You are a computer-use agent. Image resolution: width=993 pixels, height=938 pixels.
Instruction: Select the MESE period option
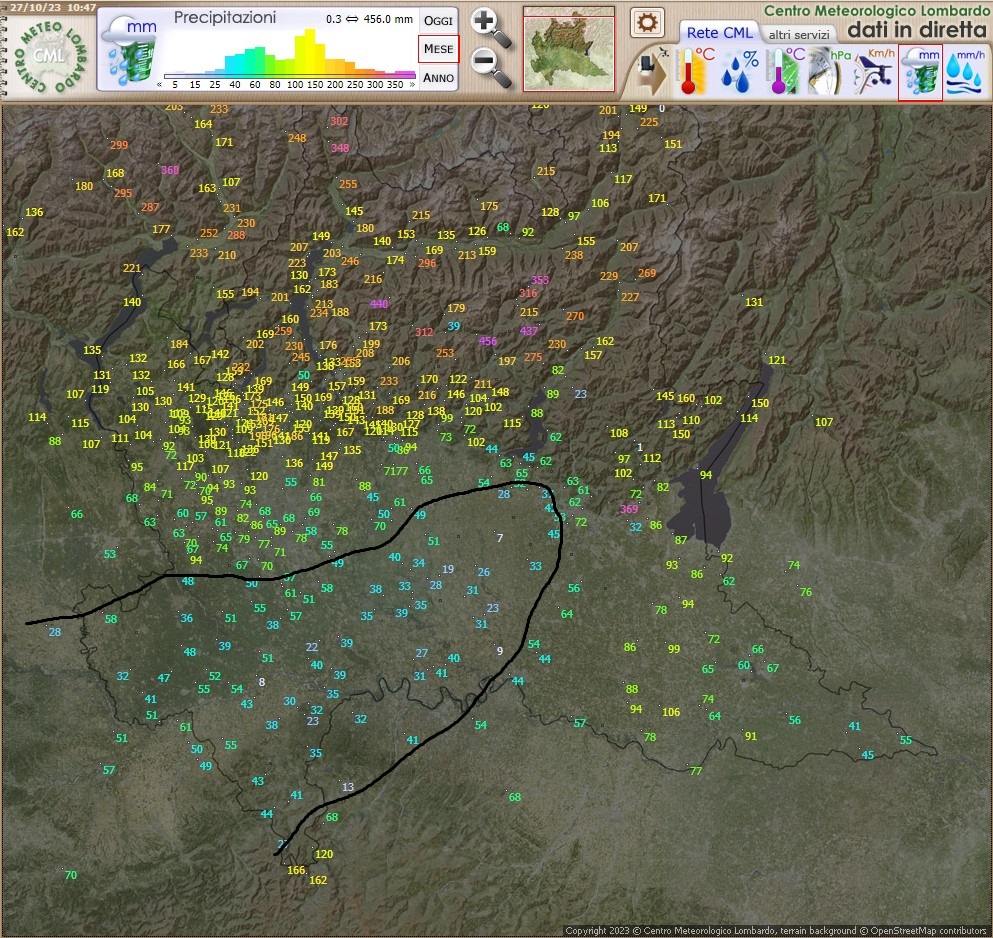pos(438,49)
